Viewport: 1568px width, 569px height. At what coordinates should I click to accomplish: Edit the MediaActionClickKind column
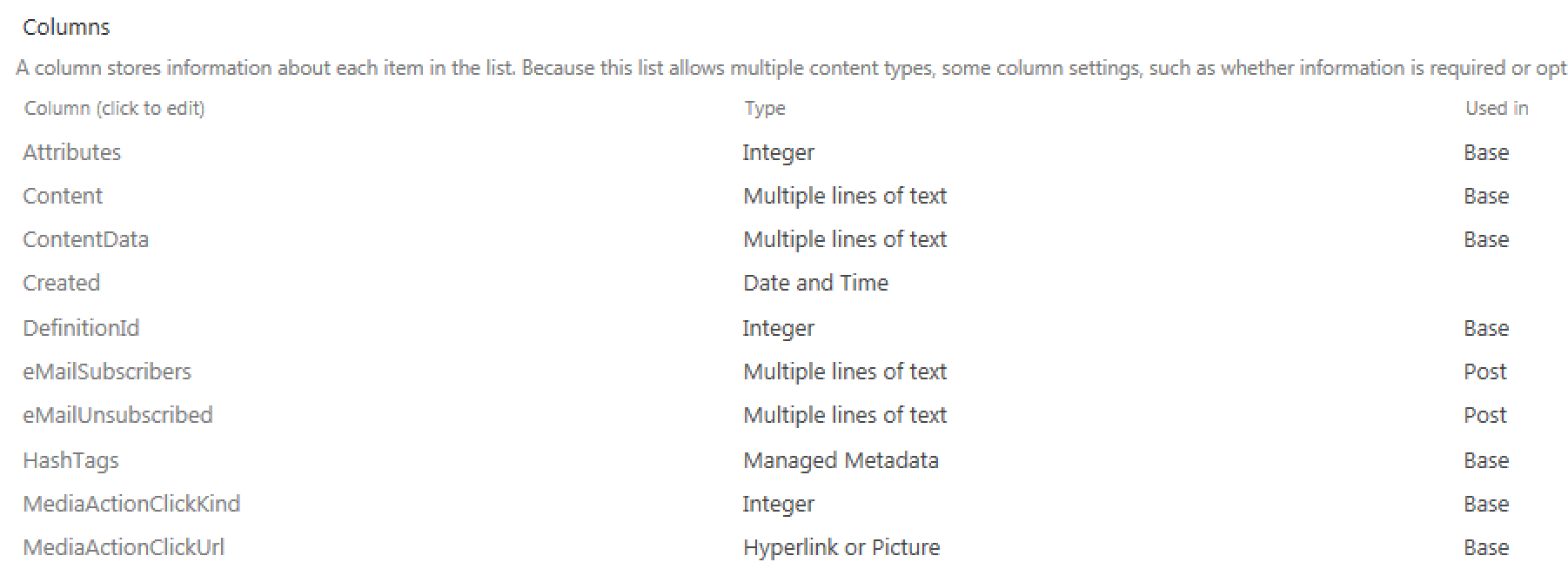pos(131,504)
